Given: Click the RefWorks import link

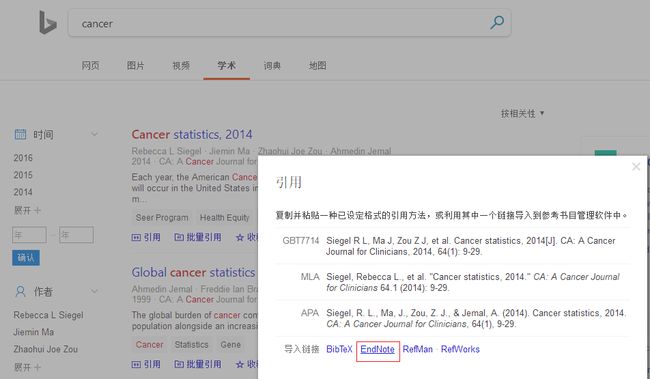Looking at the screenshot, I should click(x=460, y=349).
